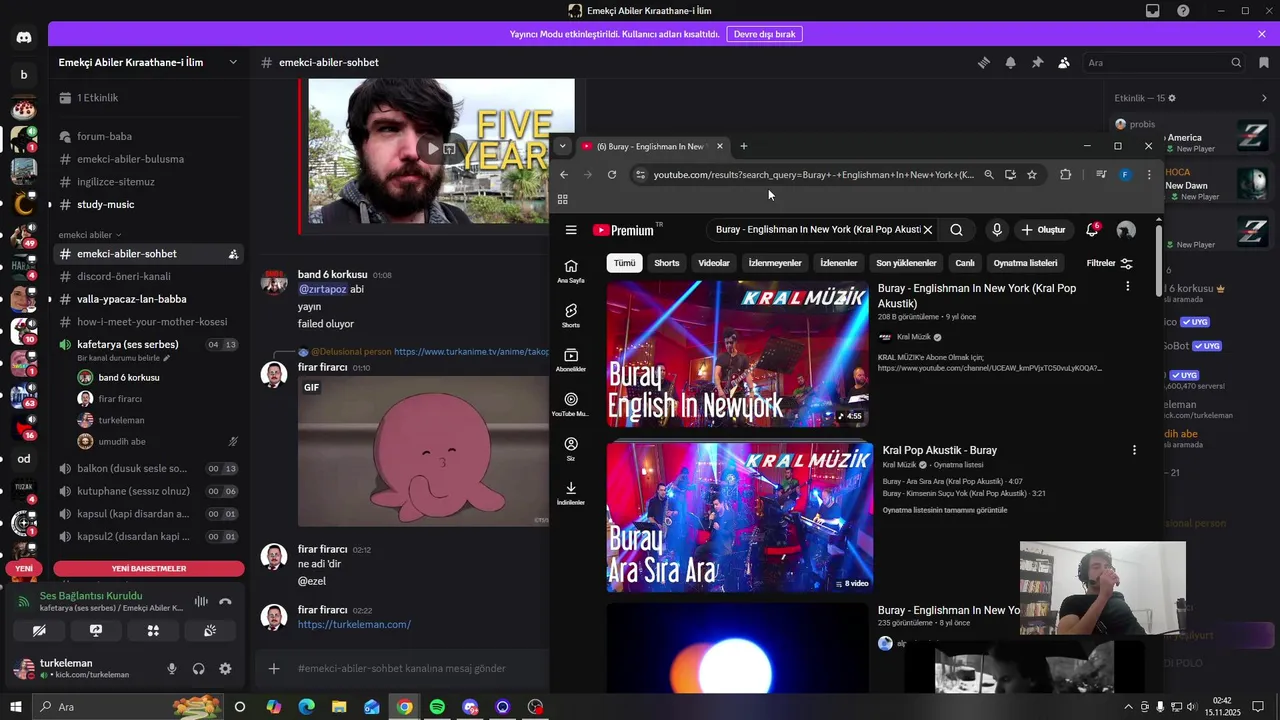Screen dimensions: 1280x720
Task: Open Chrome media controls icon
Action: [1101, 175]
